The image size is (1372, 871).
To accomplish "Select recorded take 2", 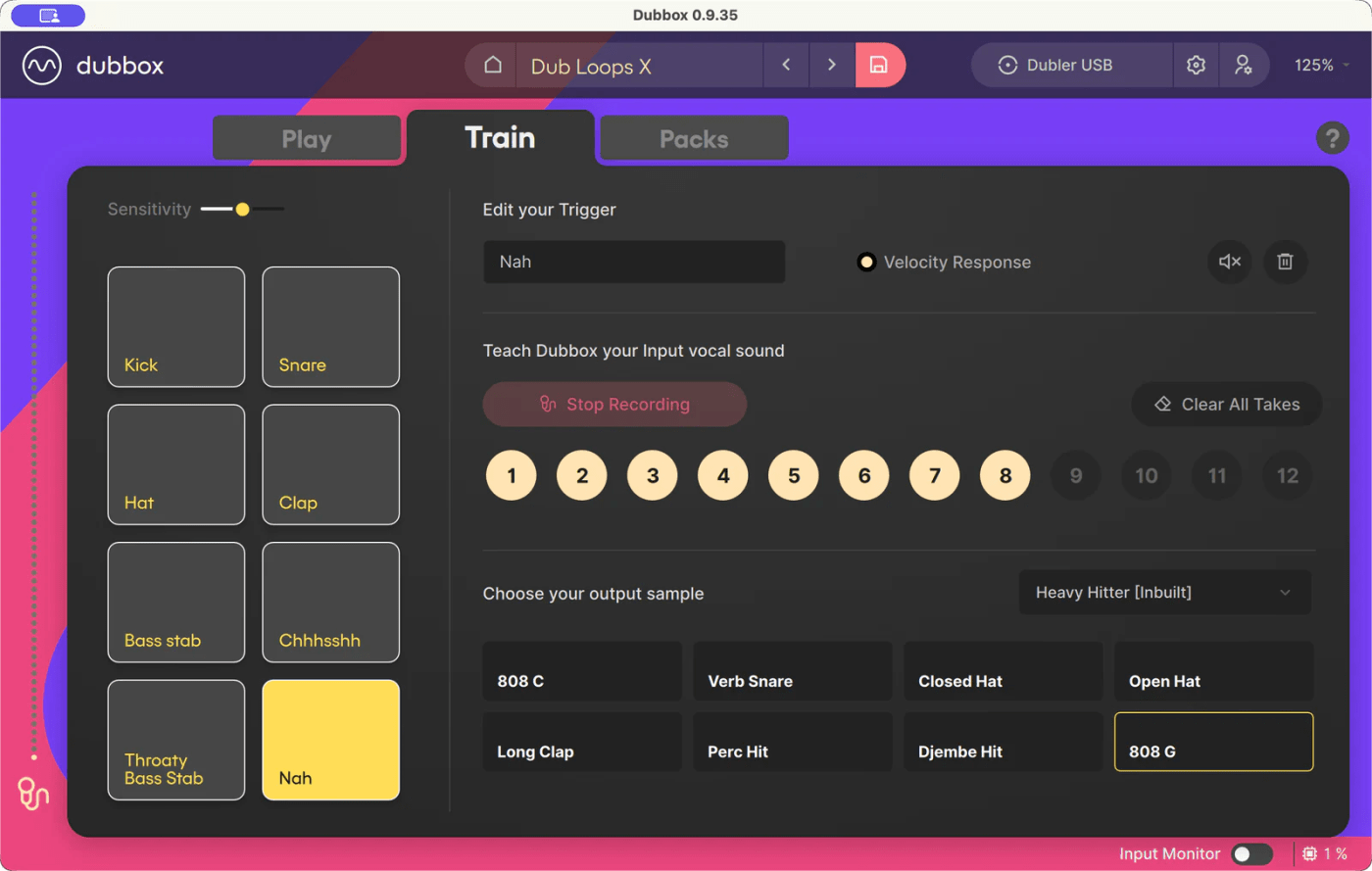I will 582,475.
